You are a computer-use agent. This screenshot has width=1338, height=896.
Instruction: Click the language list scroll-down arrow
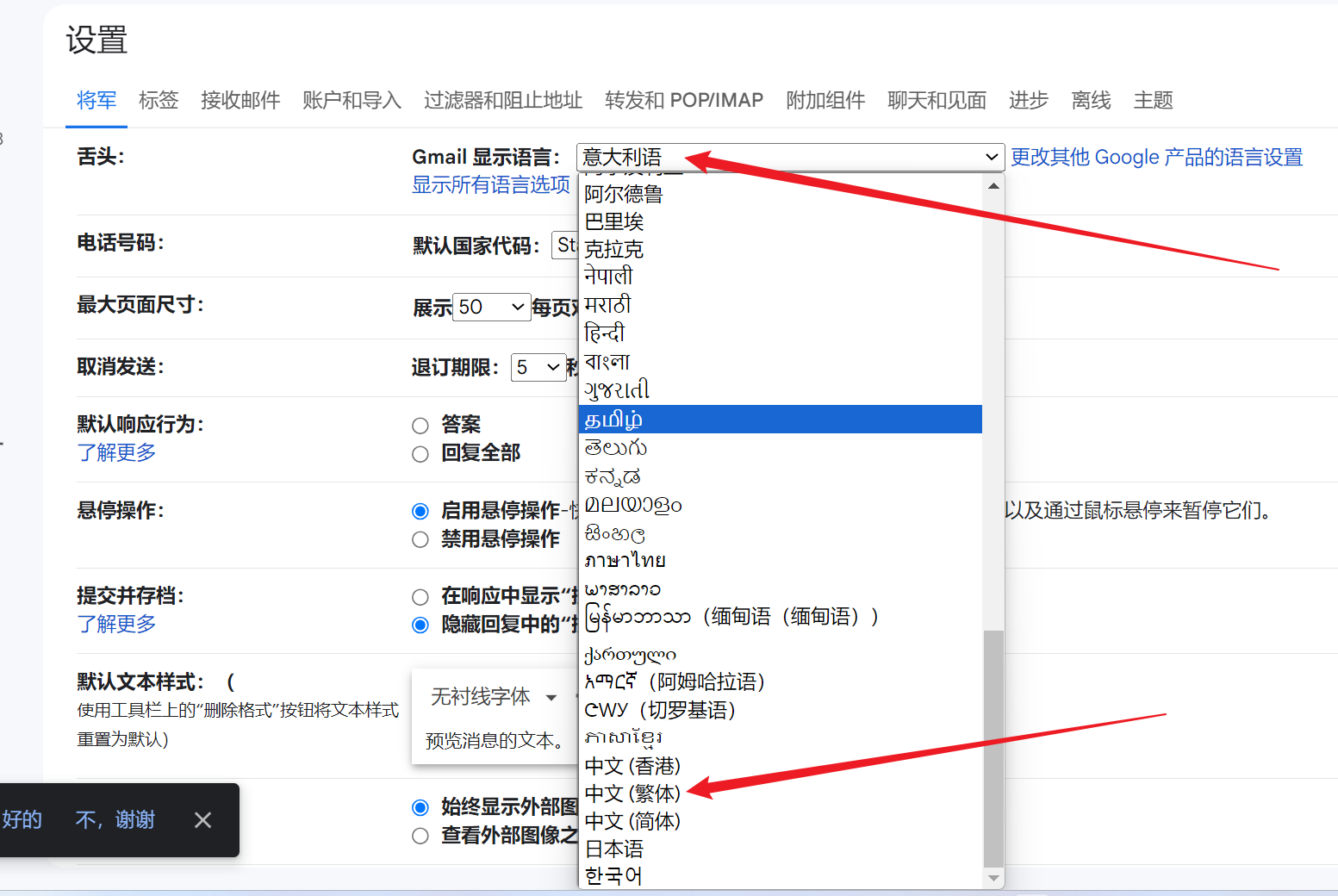993,878
